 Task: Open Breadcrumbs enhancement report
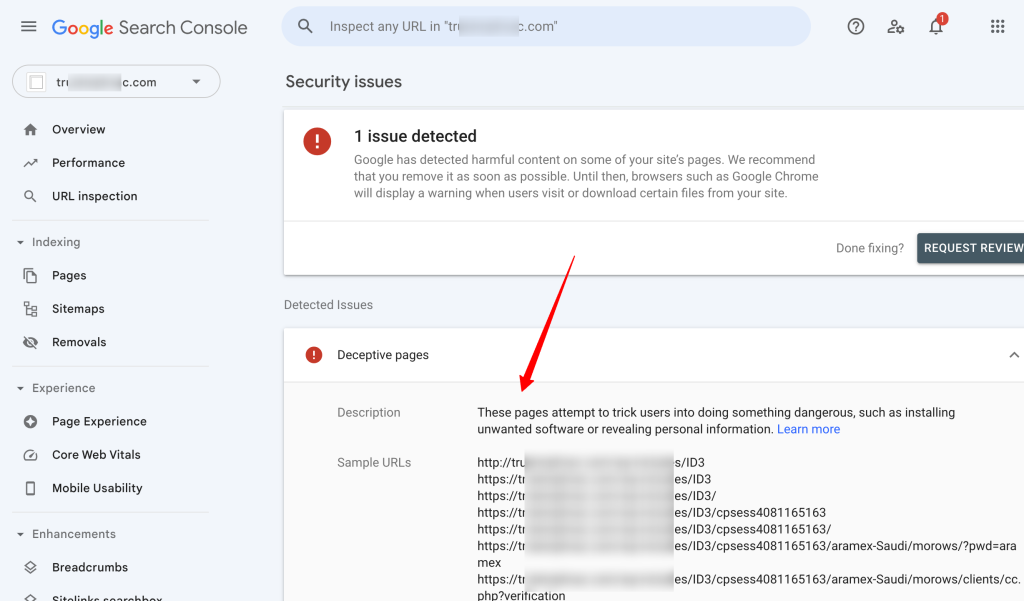click(90, 567)
